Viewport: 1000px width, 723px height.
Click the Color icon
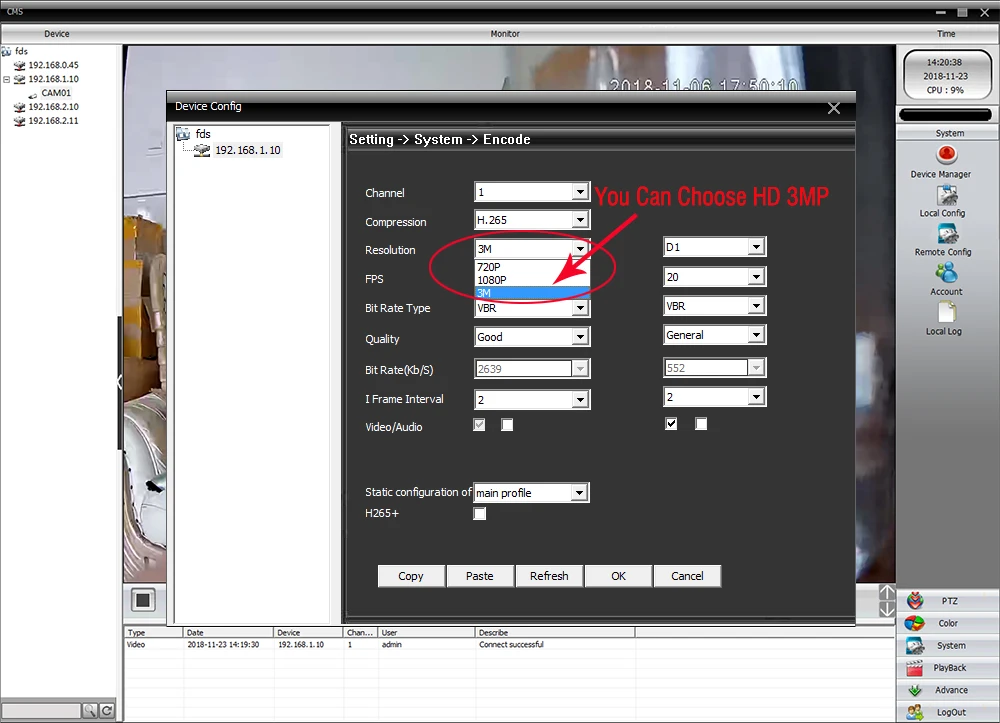click(915, 623)
